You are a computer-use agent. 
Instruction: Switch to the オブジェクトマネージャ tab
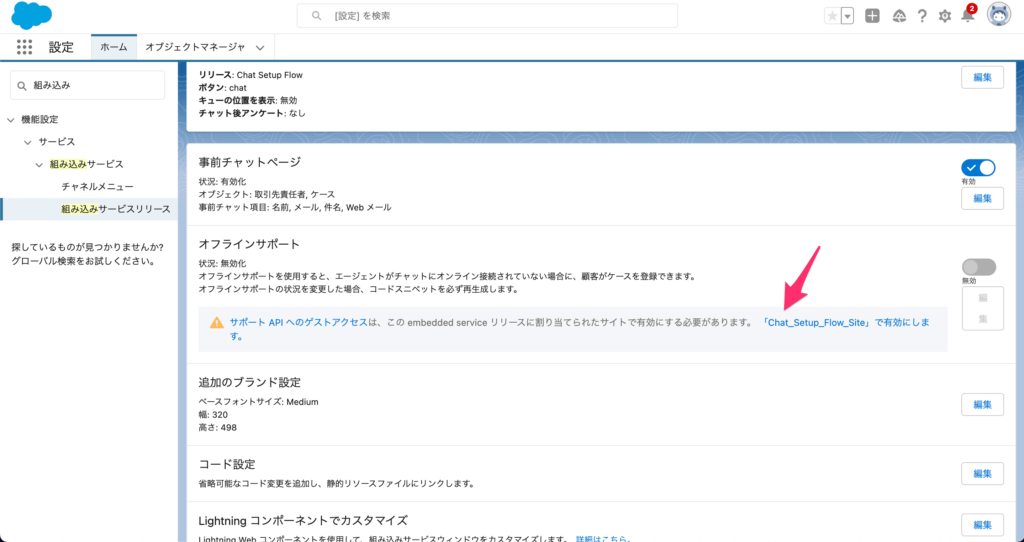pyautogui.click(x=195, y=47)
